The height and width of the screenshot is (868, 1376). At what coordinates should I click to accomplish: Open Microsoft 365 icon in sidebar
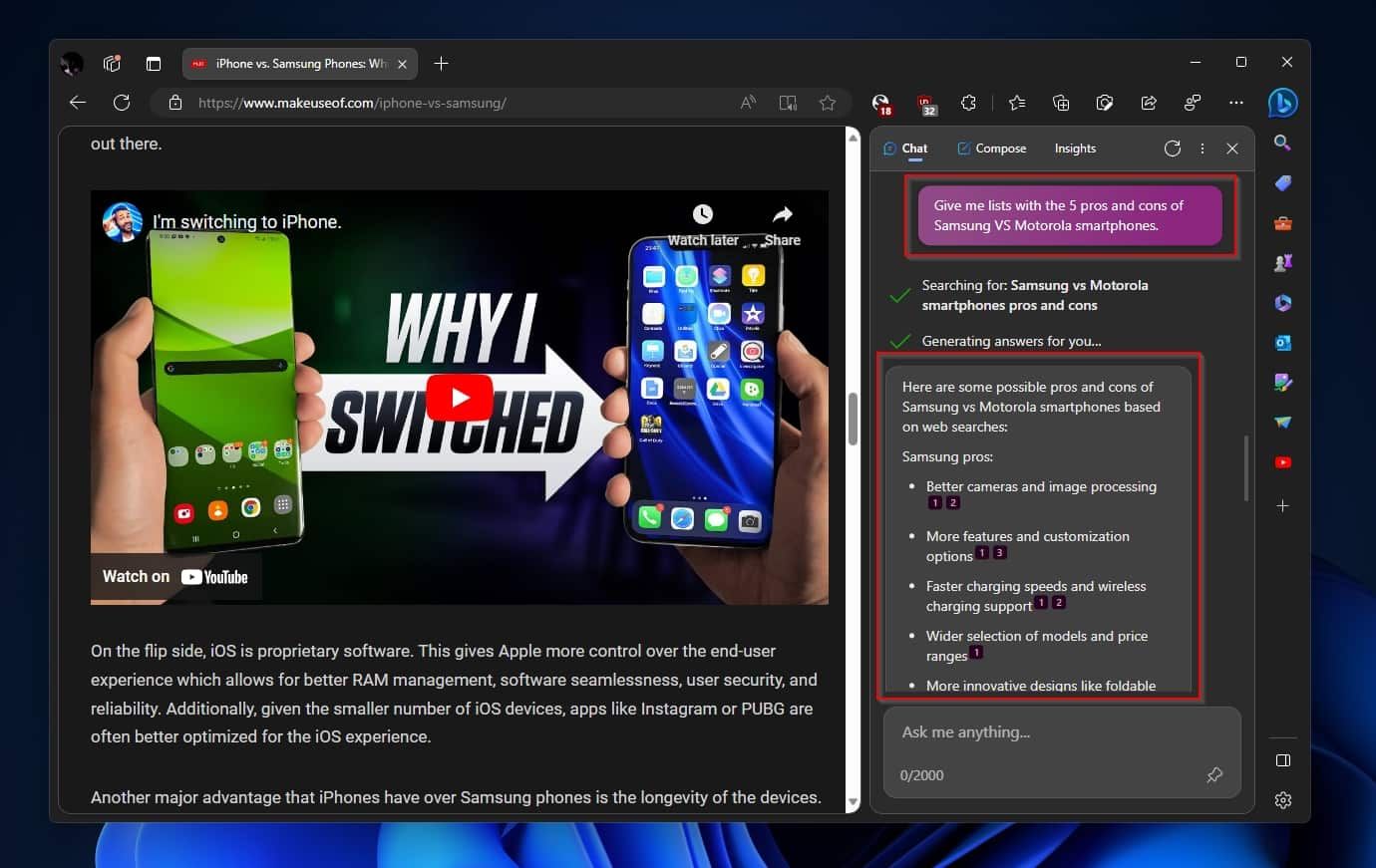point(1283,303)
